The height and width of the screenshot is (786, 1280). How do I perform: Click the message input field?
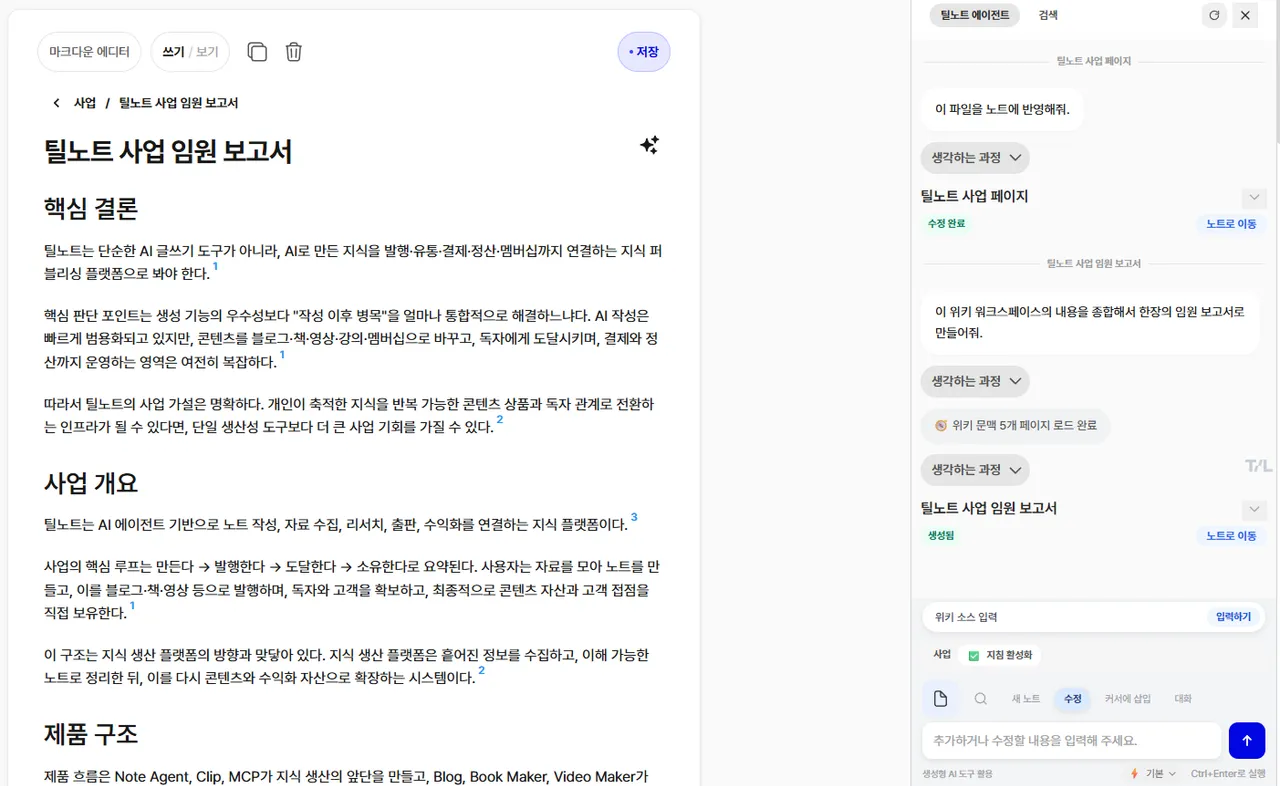[x=1071, y=741]
